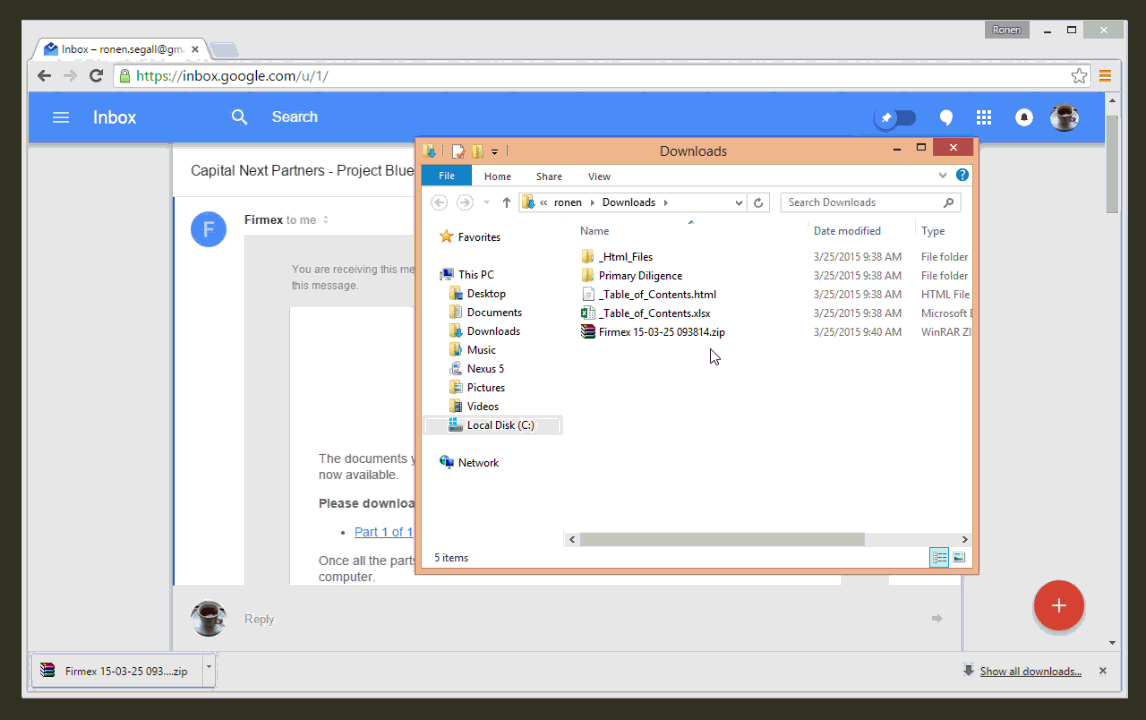Open the Help question mark in Explorer
The image size is (1146, 720).
(x=962, y=175)
